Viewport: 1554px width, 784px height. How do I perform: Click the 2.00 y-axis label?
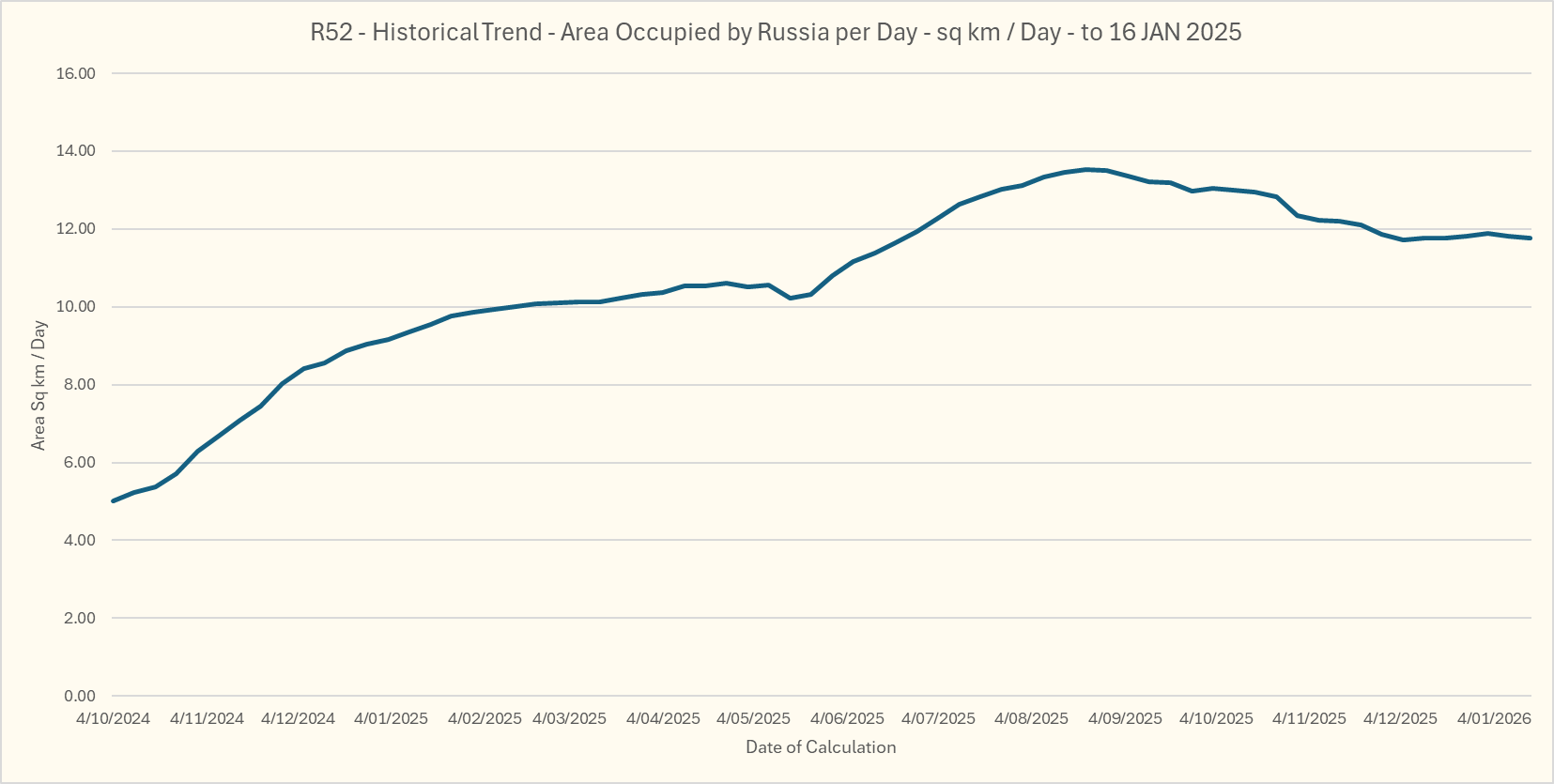coord(80,619)
